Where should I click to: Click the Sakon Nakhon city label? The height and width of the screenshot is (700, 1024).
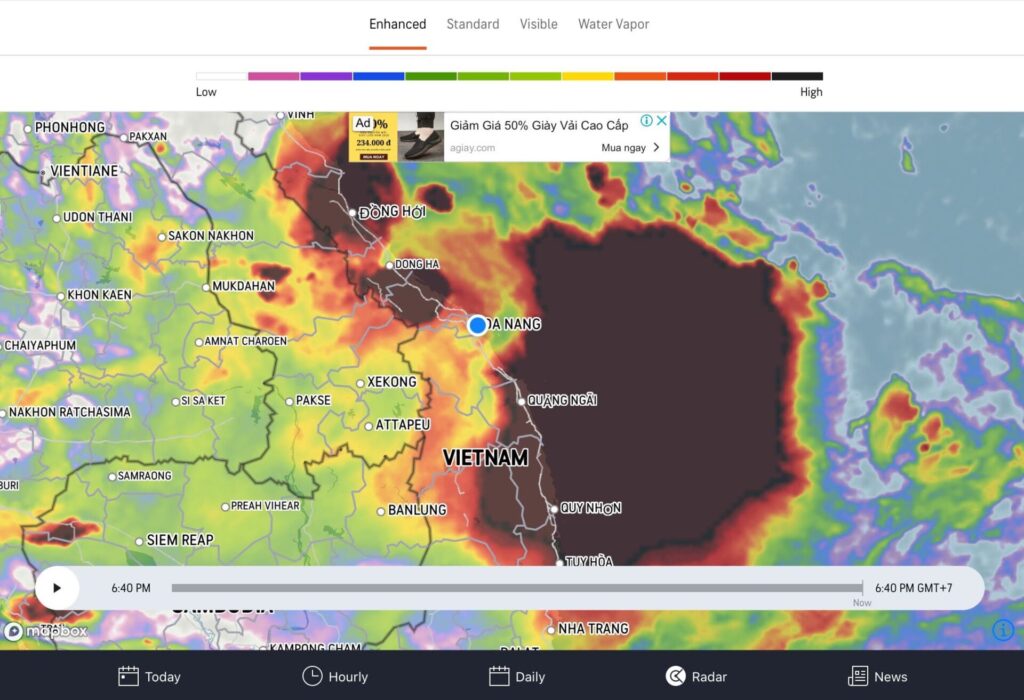click(210, 236)
